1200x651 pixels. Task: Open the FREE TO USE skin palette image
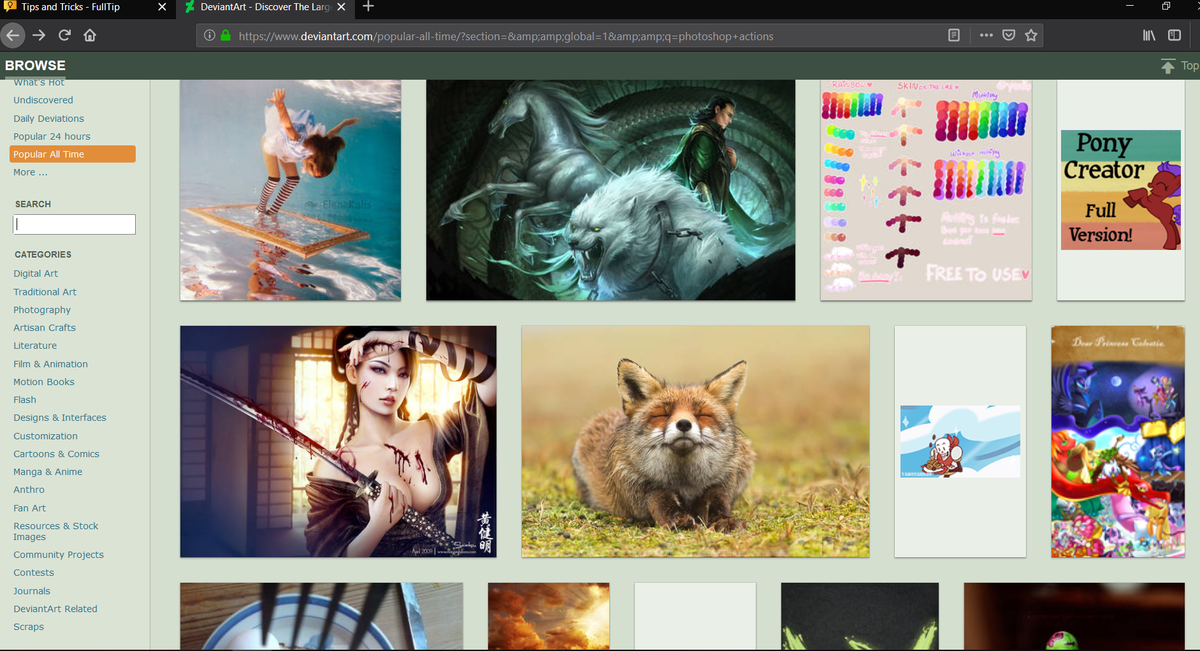(926, 190)
